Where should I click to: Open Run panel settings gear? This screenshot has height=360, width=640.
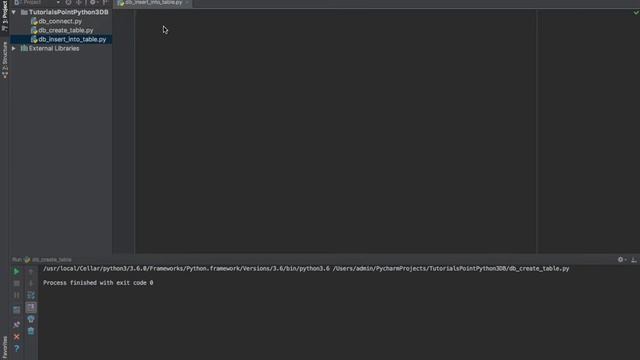(x=620, y=260)
